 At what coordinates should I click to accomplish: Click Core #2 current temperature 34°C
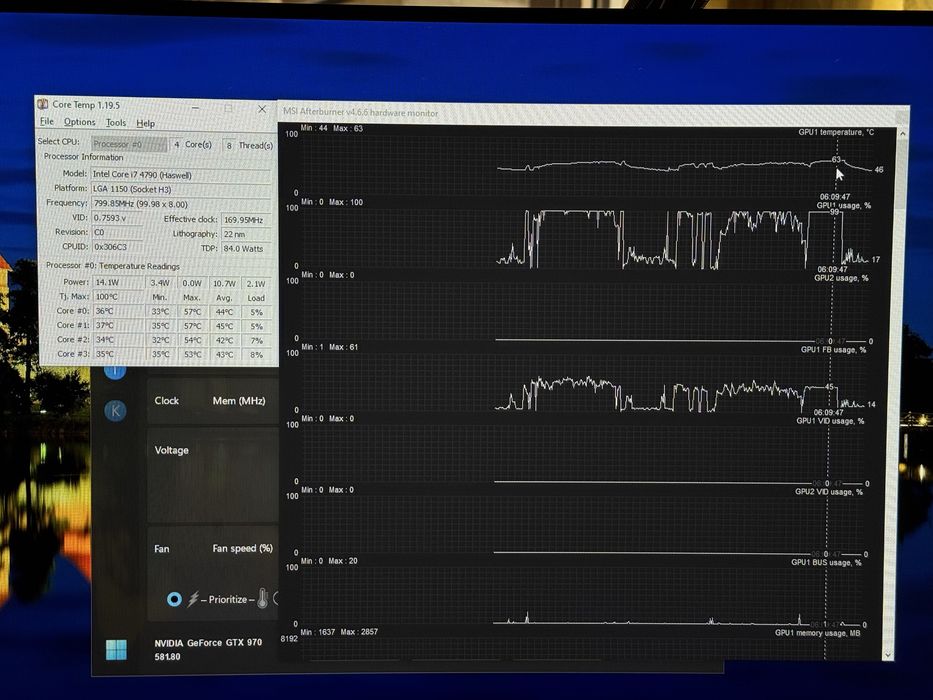118,339
